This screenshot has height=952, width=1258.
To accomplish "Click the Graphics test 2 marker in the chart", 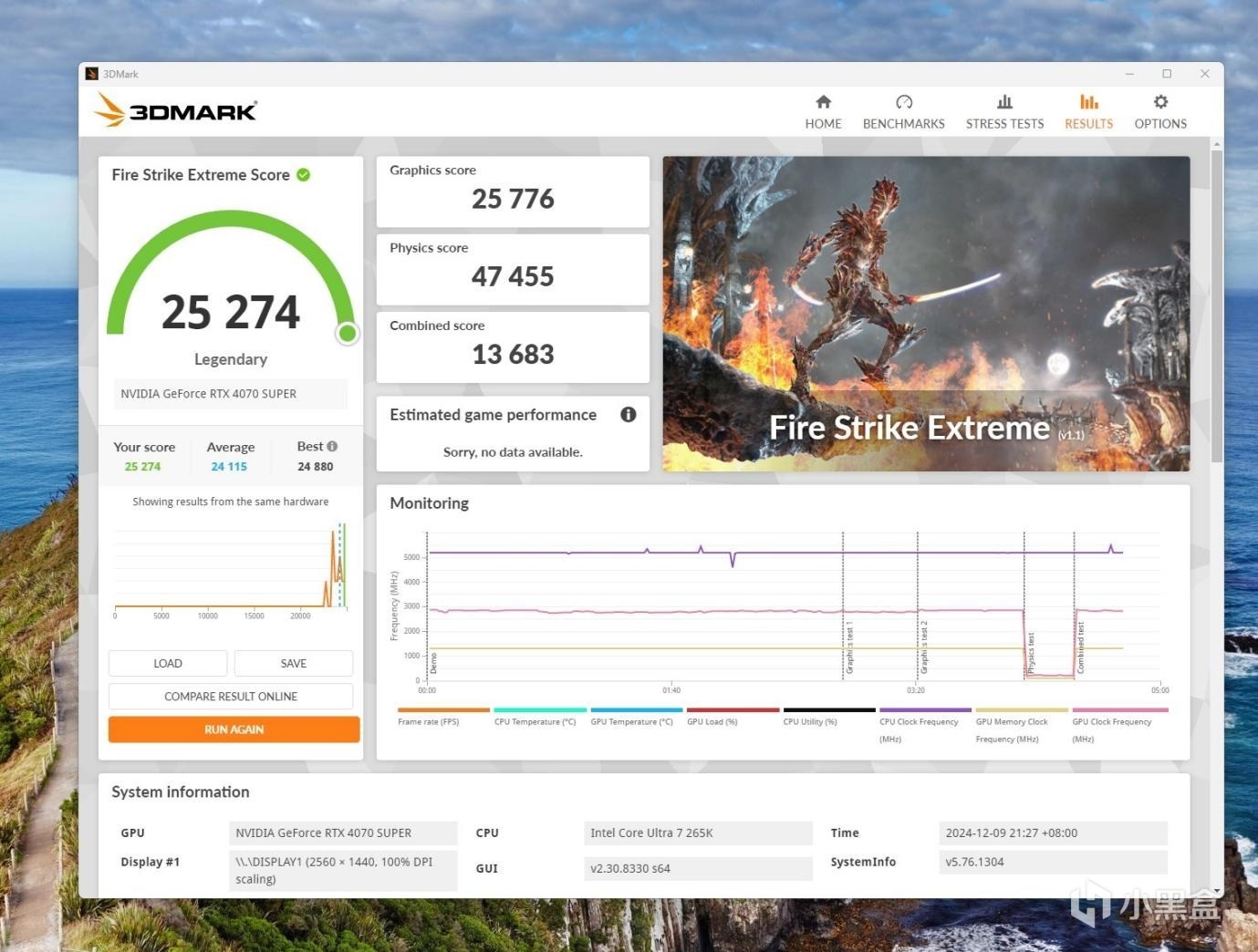I will pyautogui.click(x=924, y=647).
